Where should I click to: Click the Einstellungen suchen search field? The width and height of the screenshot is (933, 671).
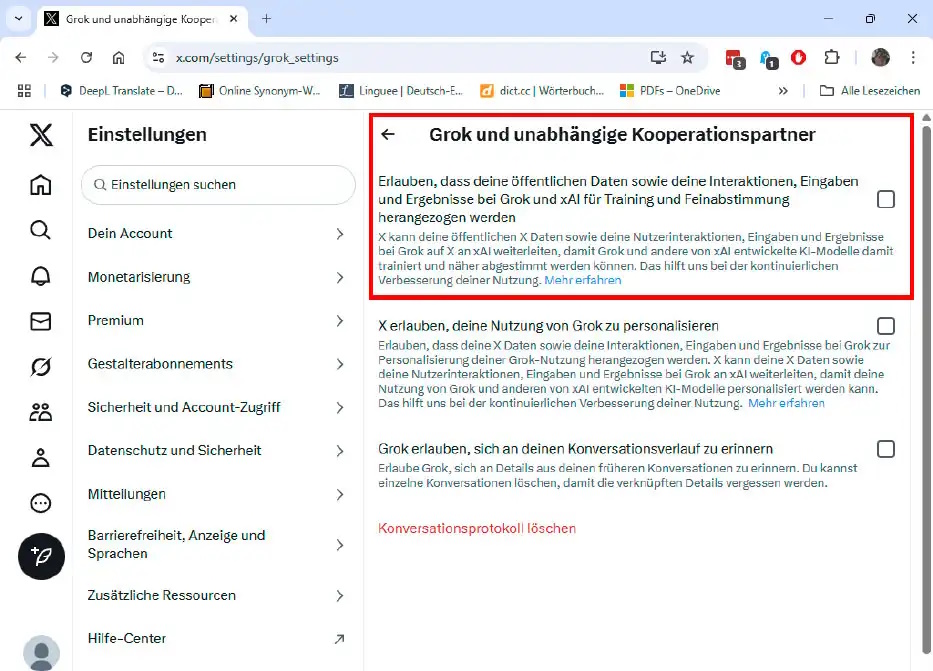click(218, 185)
